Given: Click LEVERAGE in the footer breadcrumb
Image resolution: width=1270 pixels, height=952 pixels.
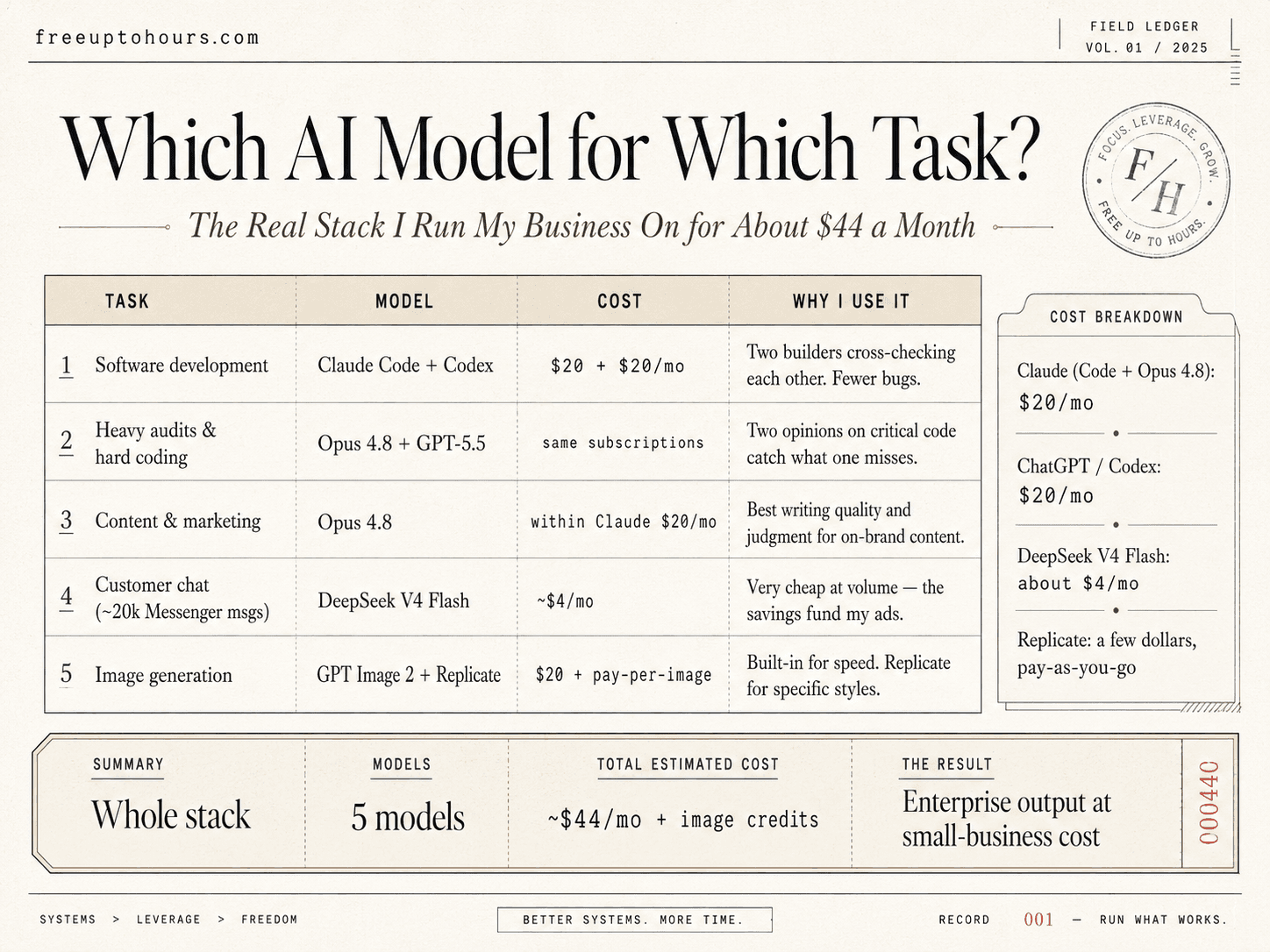Looking at the screenshot, I should click(x=168, y=920).
